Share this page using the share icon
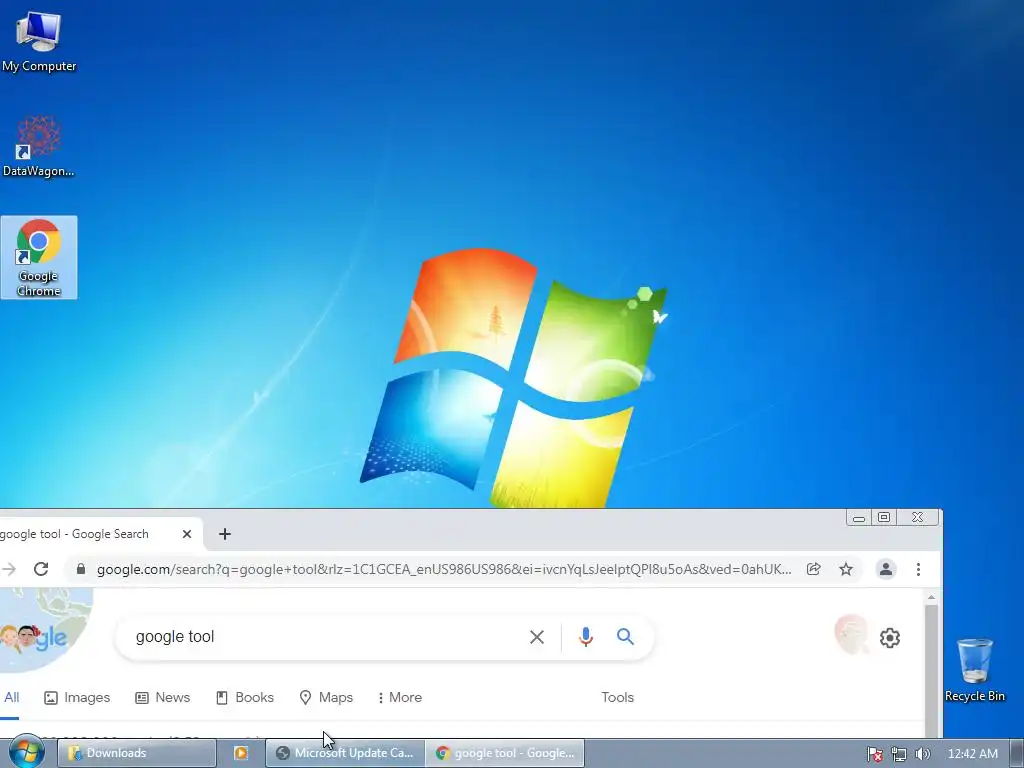Viewport: 1024px width, 768px height. [814, 569]
